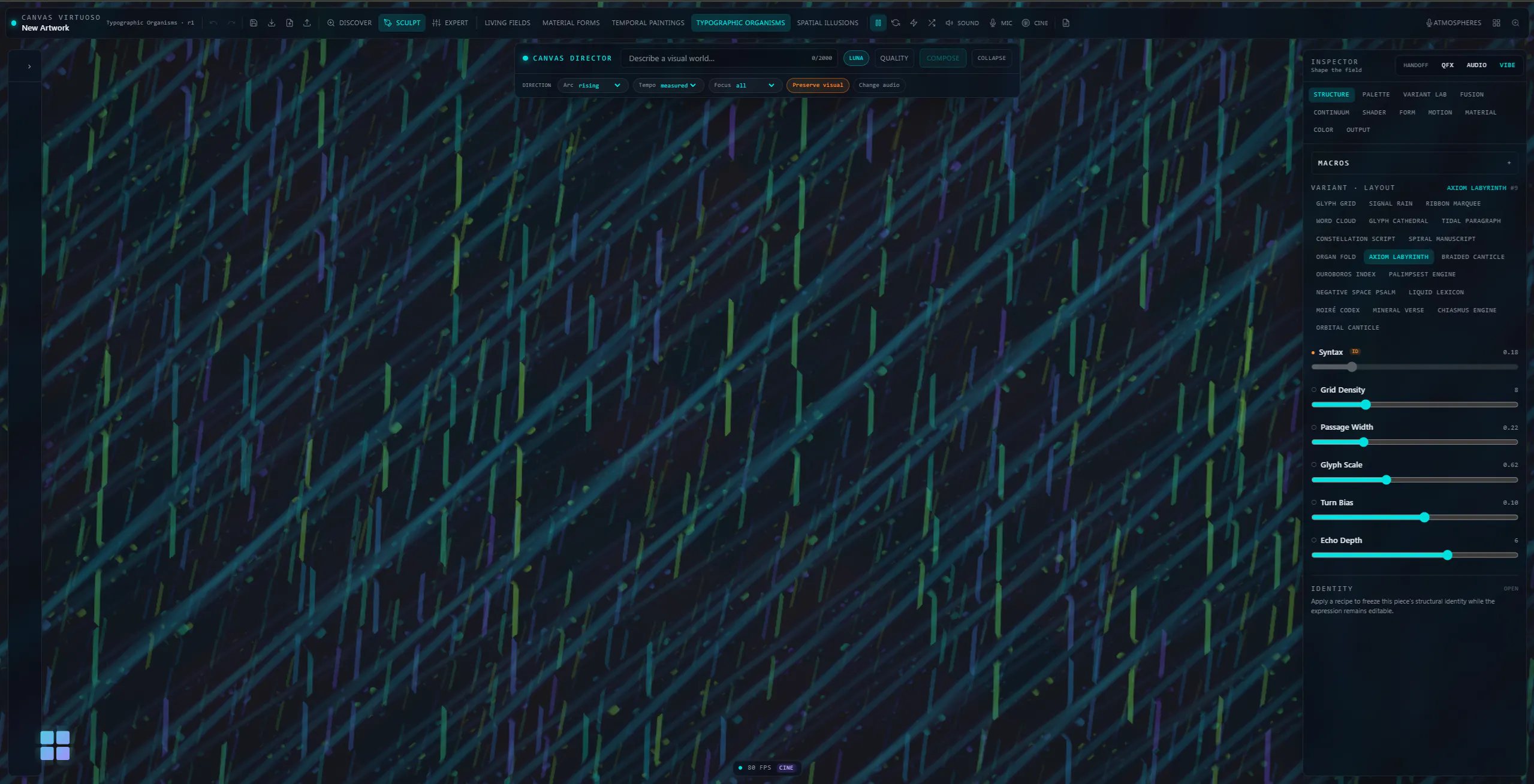Screen dimensions: 1534x784
Task: Open the Identity section
Action: (1511, 589)
